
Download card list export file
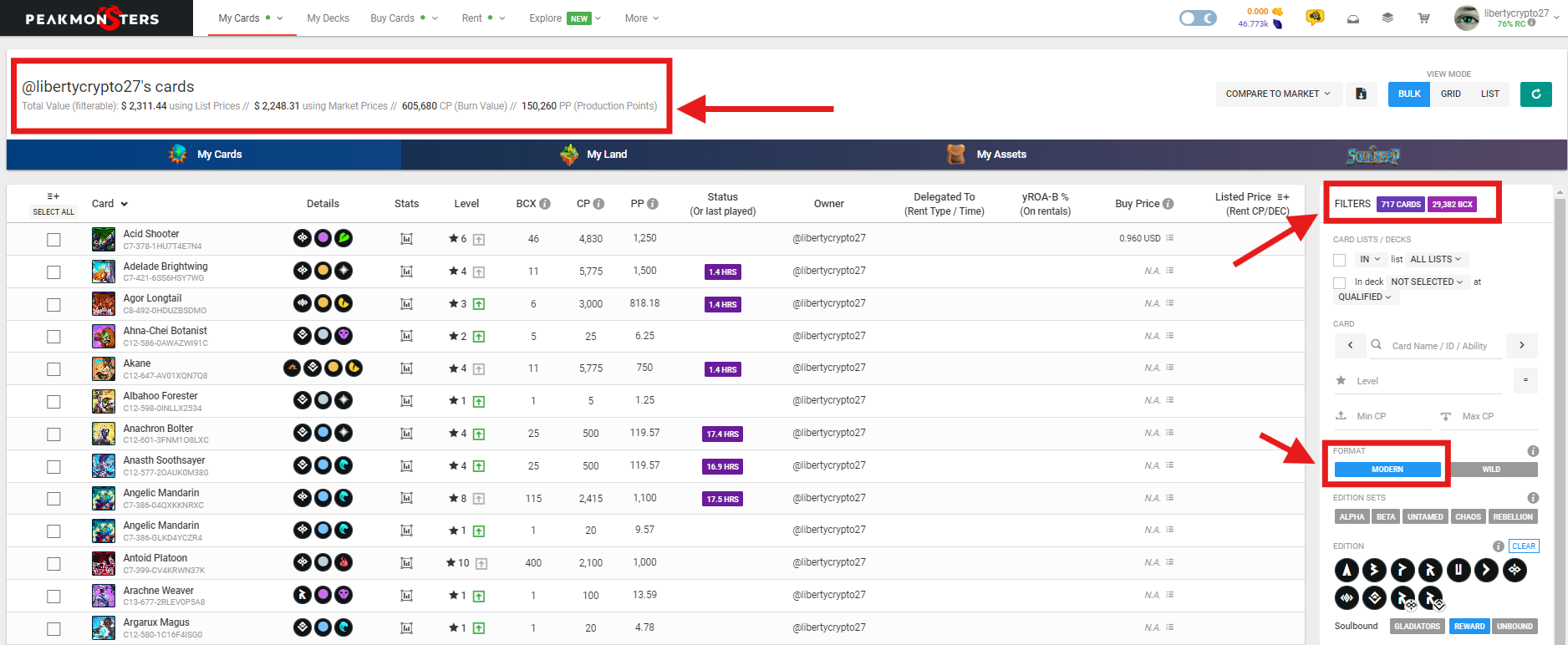1361,94
